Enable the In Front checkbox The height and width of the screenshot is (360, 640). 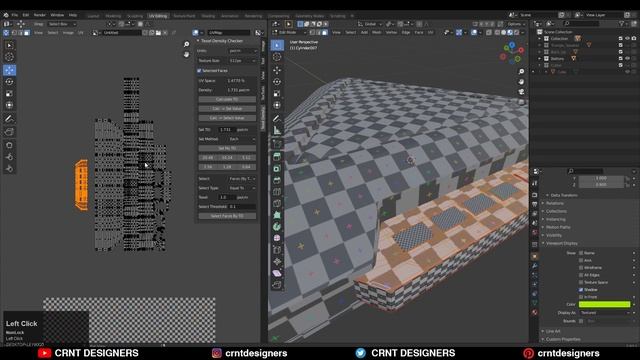pyautogui.click(x=581, y=297)
